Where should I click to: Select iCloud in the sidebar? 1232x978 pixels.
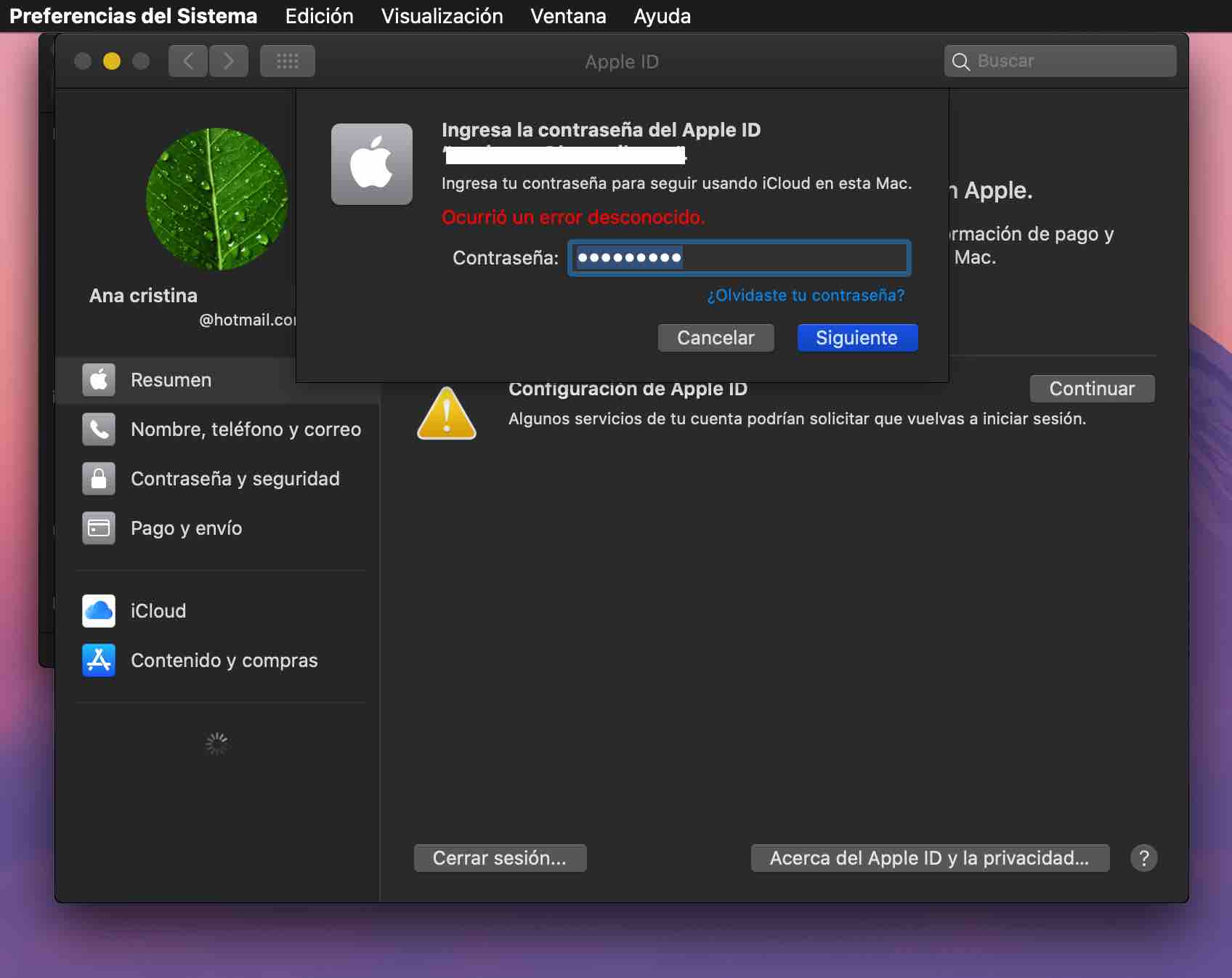218,611
